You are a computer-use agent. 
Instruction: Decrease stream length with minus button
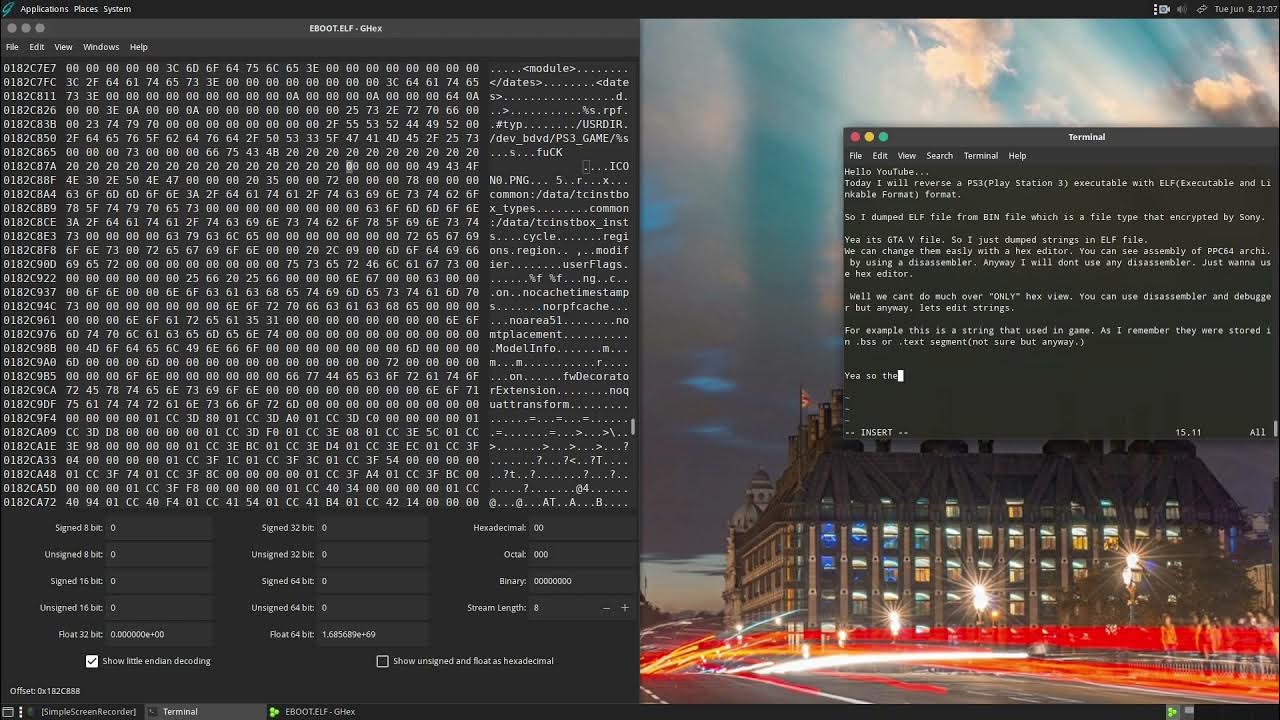pos(606,607)
